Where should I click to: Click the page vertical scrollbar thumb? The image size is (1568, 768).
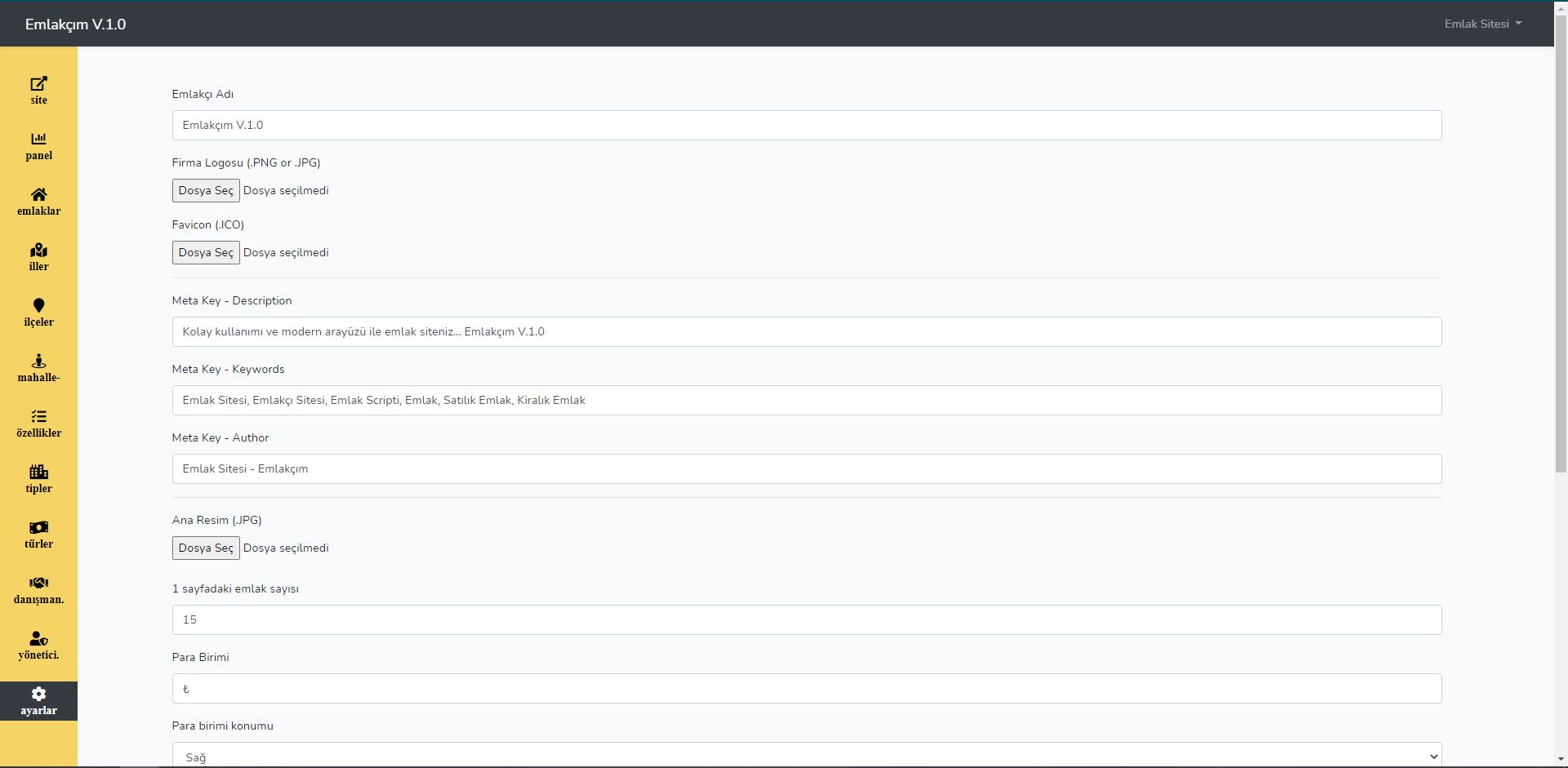click(1561, 245)
